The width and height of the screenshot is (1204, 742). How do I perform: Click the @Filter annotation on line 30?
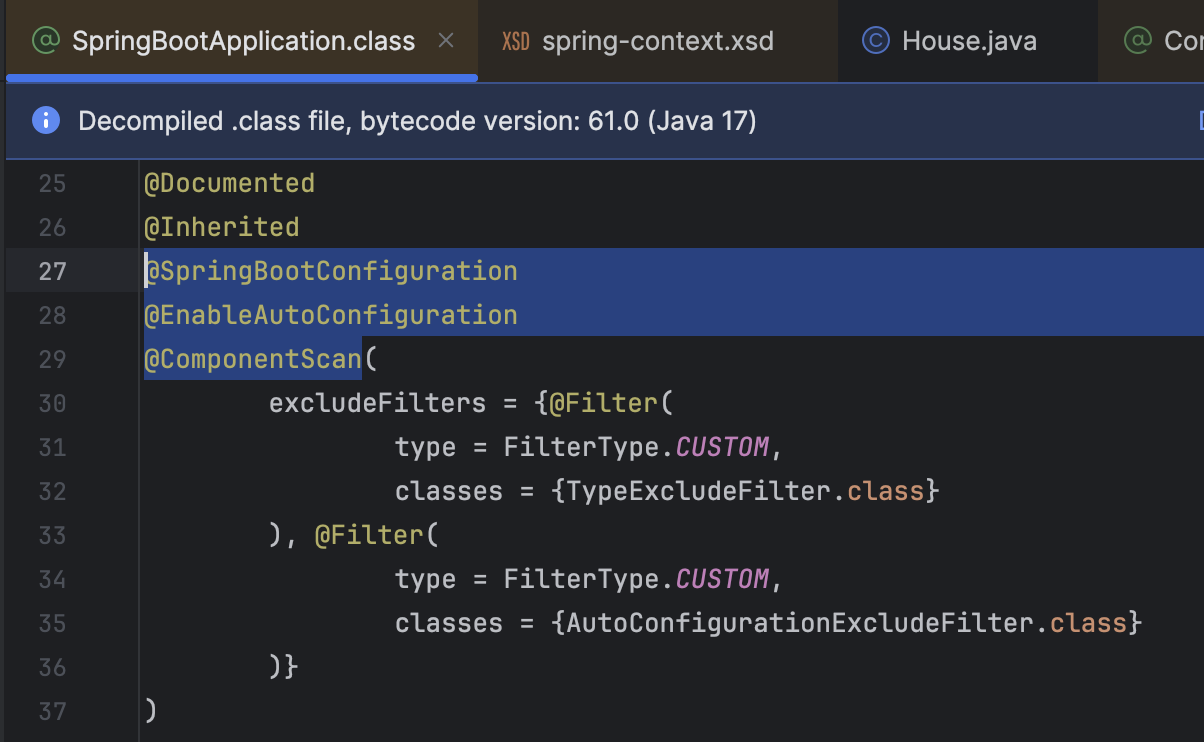pyautogui.click(x=604, y=404)
